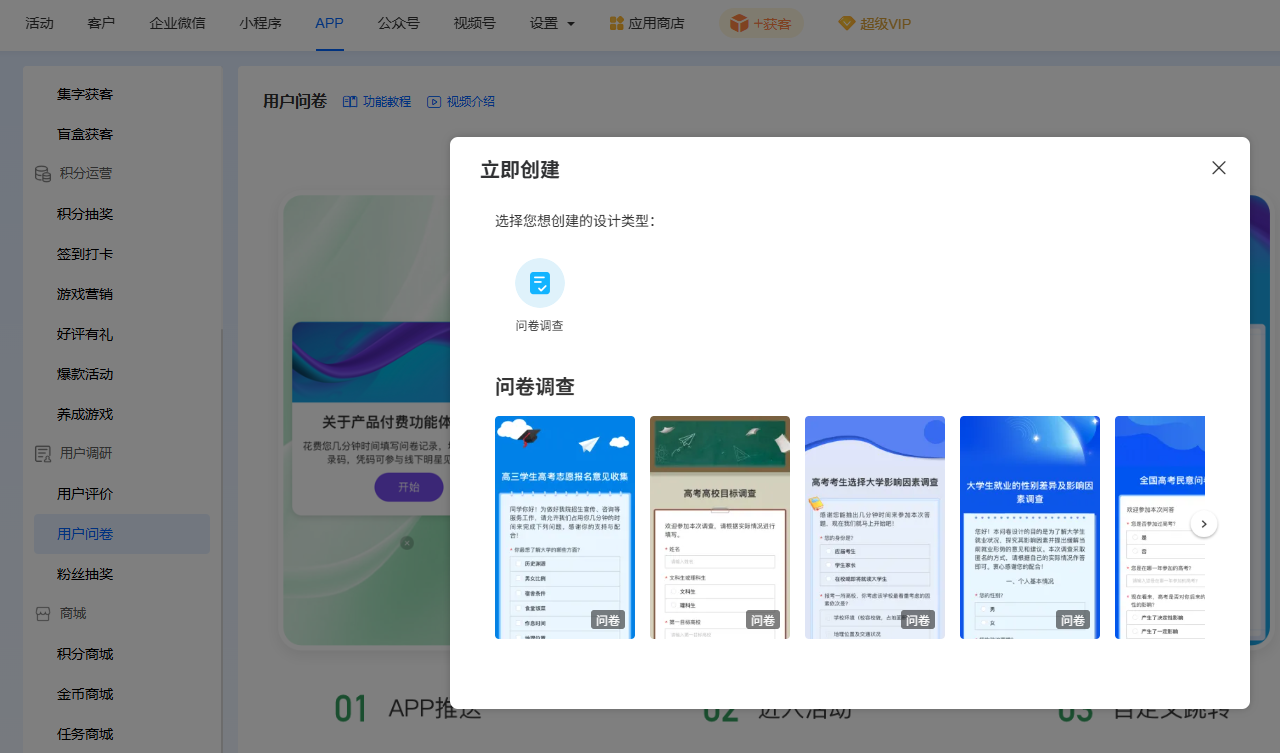Screen dimensions: 1280x753
Task: Pick 高考考生选择大学影响因素调查 template
Action: click(875, 527)
